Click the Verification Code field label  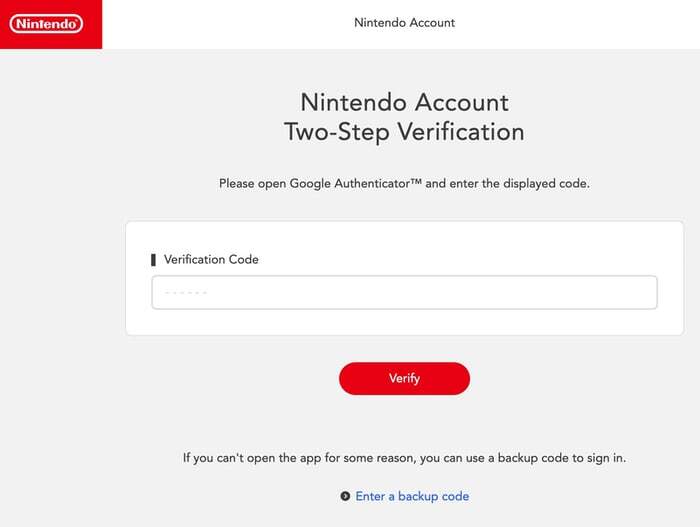(211, 260)
